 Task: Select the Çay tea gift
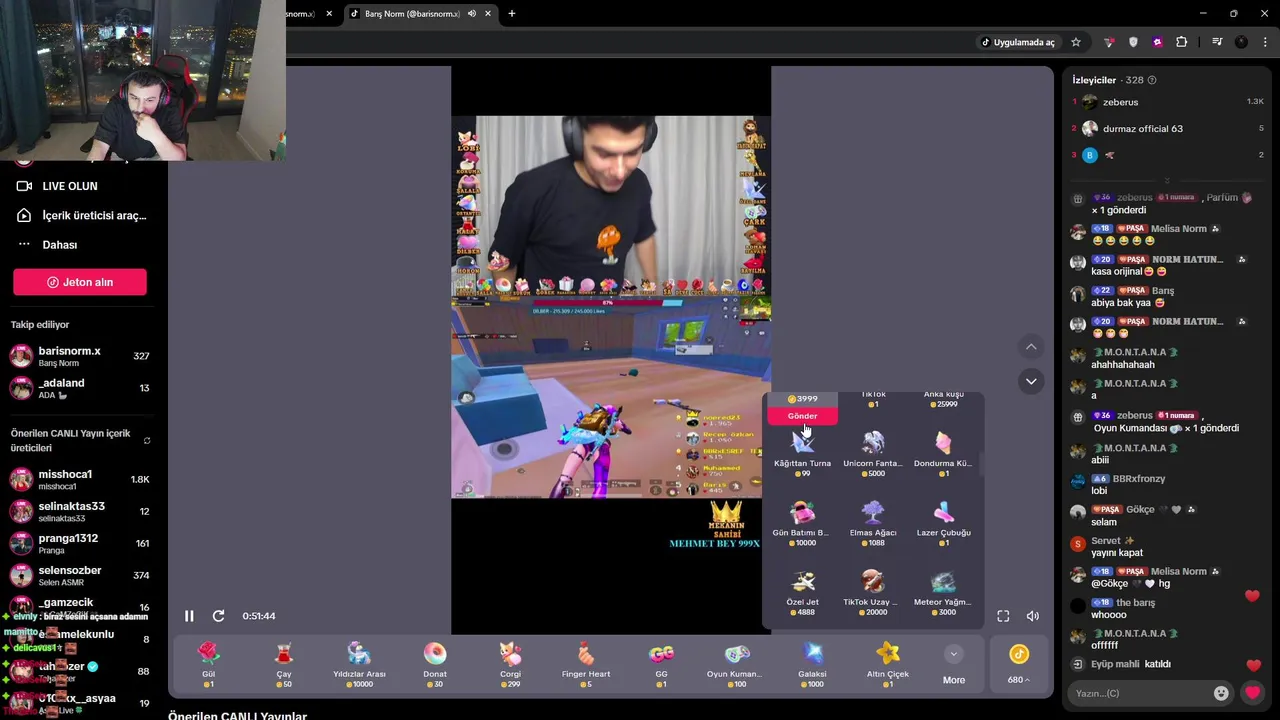click(x=284, y=665)
